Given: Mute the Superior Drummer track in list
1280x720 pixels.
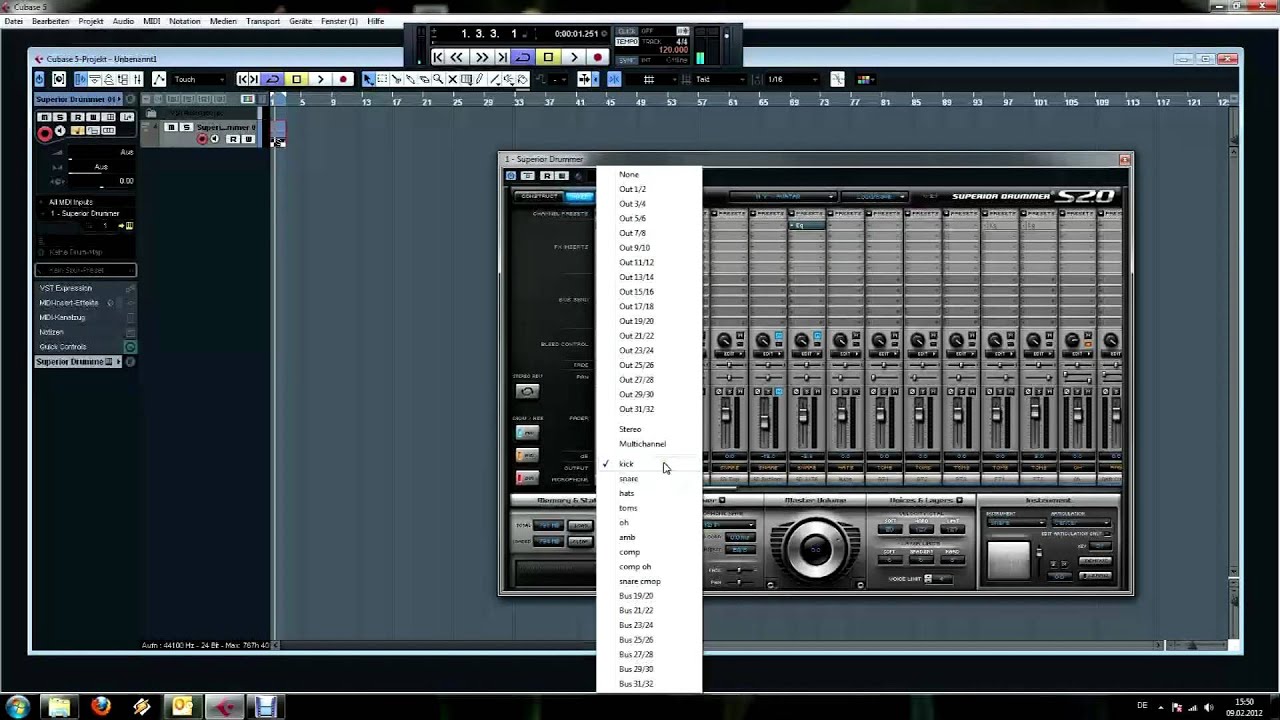Looking at the screenshot, I should (172, 127).
